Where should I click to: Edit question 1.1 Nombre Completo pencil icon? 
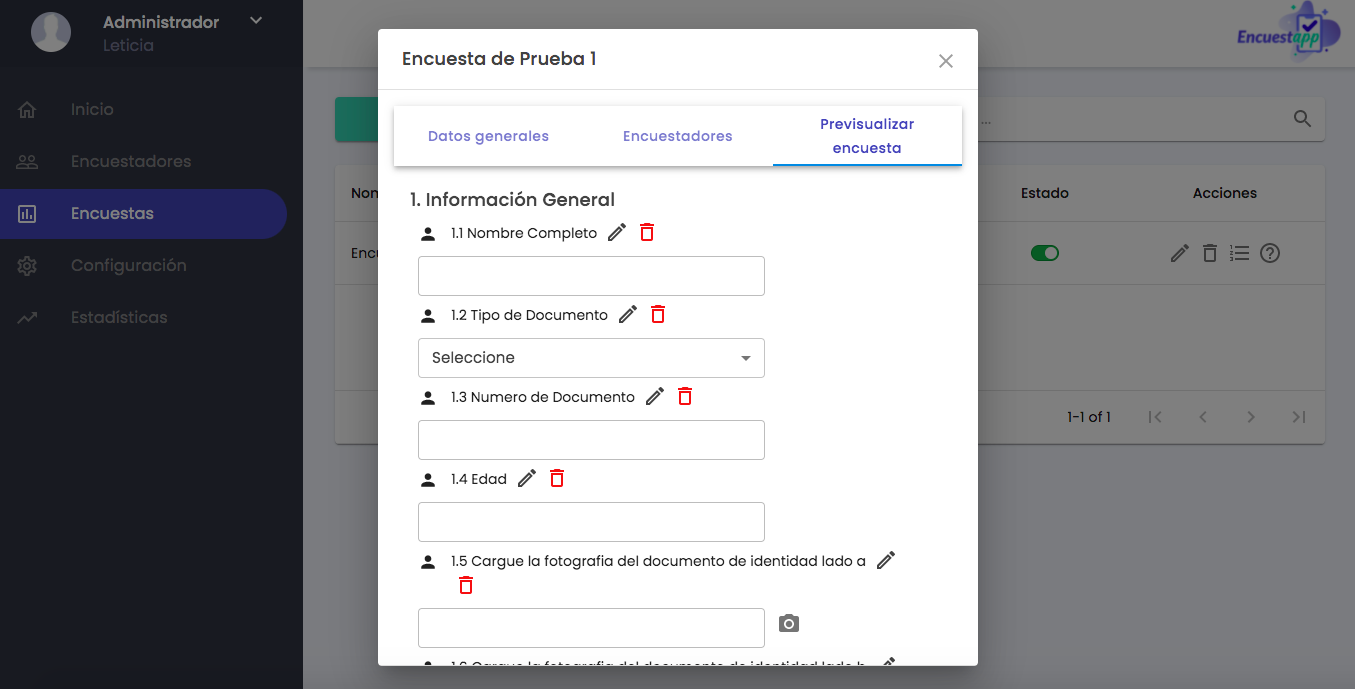click(617, 232)
